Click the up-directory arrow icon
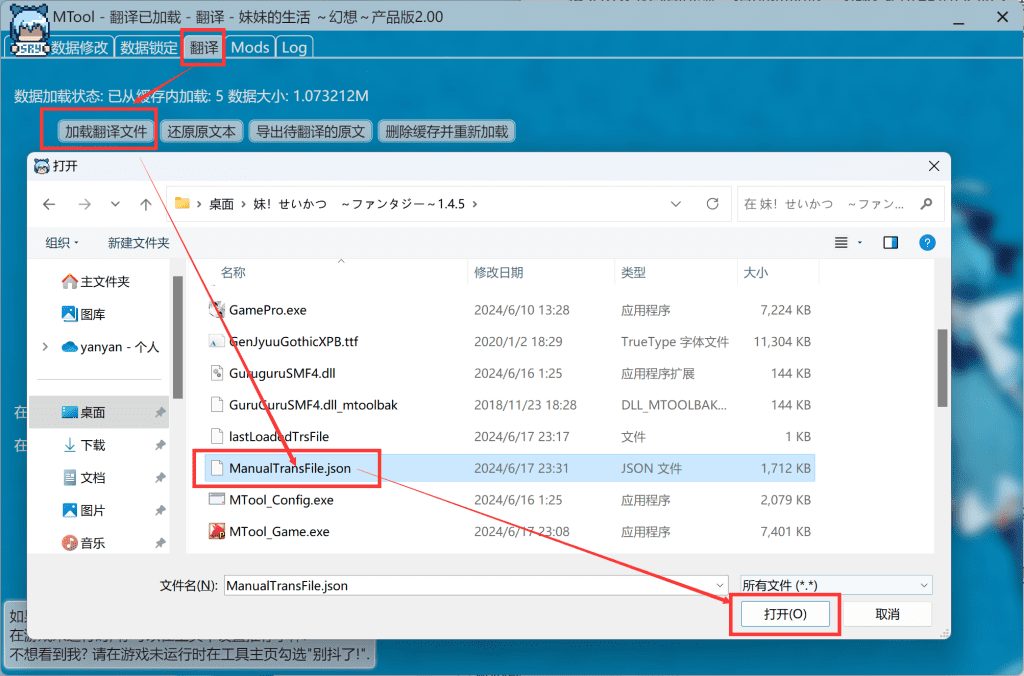This screenshot has width=1024, height=676. [x=146, y=204]
